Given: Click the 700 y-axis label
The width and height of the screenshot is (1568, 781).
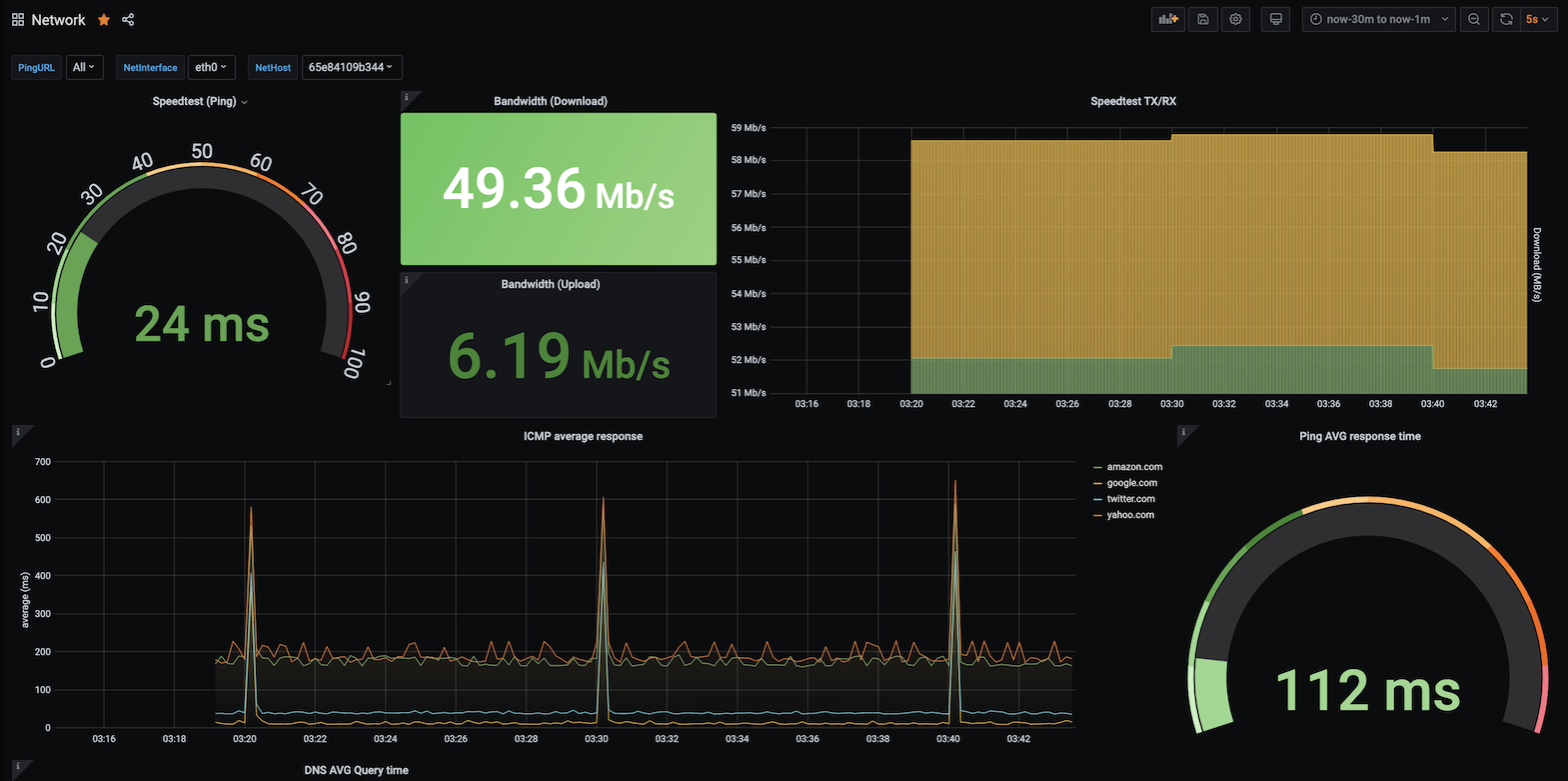Looking at the screenshot, I should coord(42,462).
